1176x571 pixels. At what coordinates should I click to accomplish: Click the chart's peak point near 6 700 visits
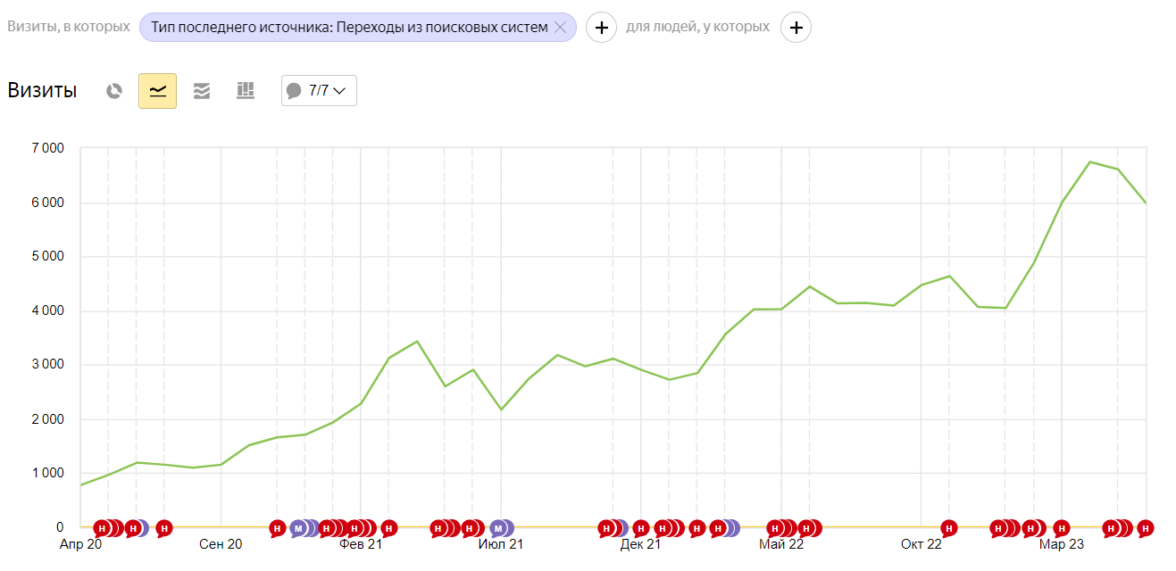[x=1090, y=162]
